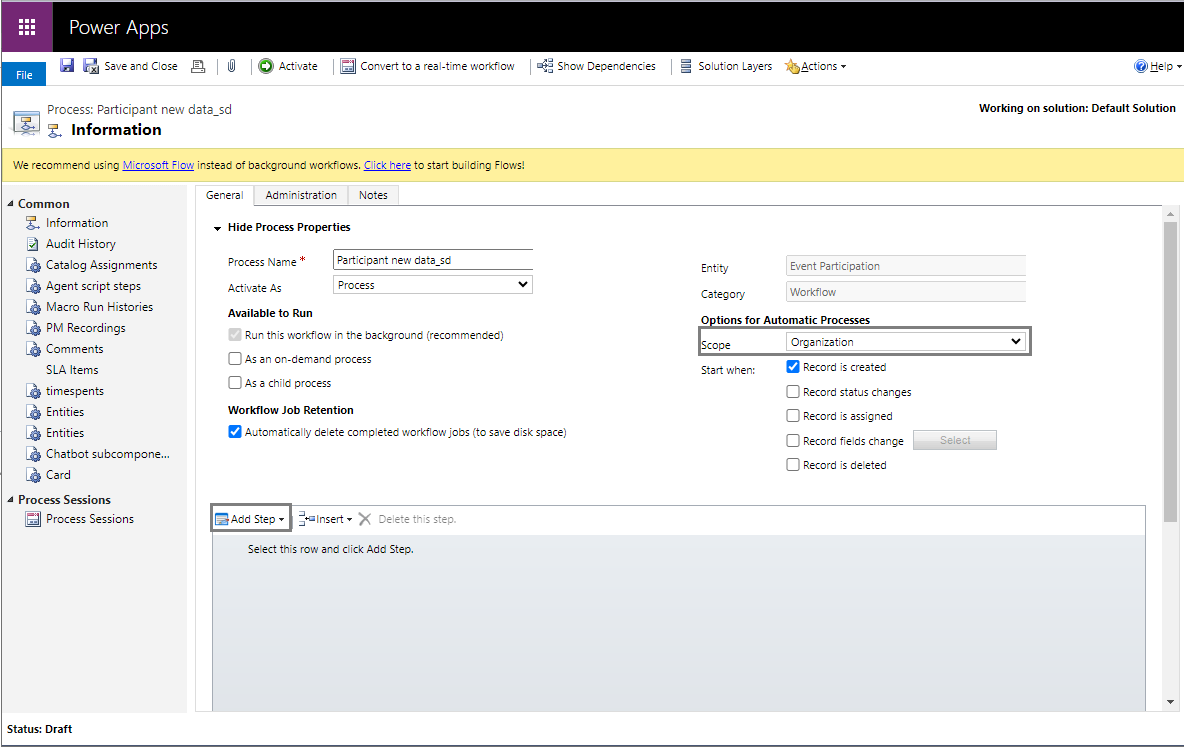Toggle 'As a child process' checkbox
1184x747 pixels.
pos(235,383)
